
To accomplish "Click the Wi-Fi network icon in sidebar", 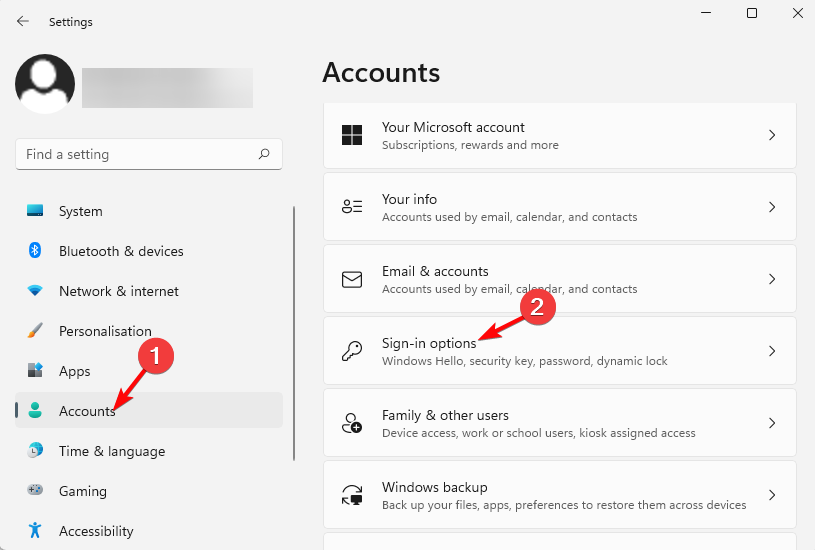I will (x=35, y=291).
